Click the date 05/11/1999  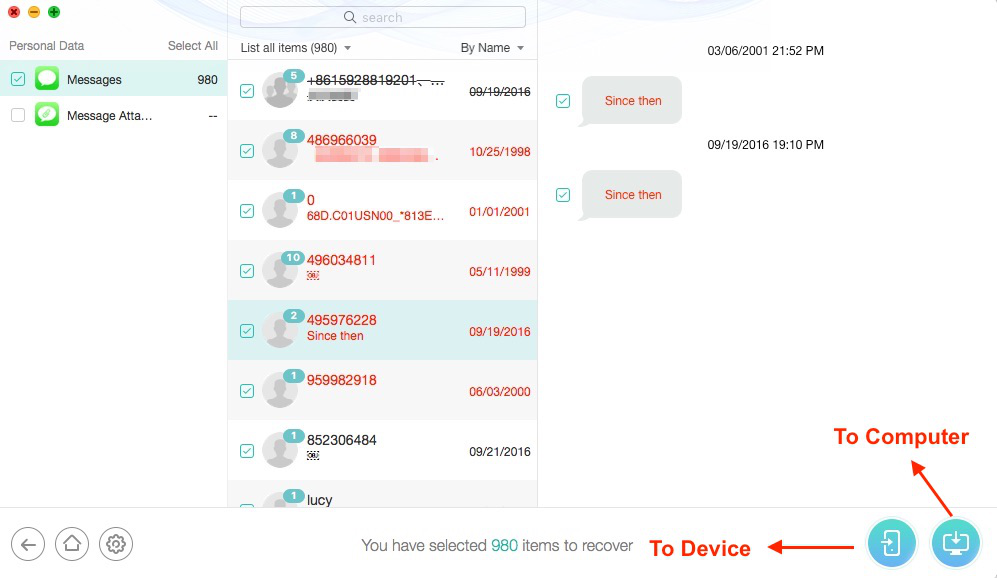click(500, 272)
